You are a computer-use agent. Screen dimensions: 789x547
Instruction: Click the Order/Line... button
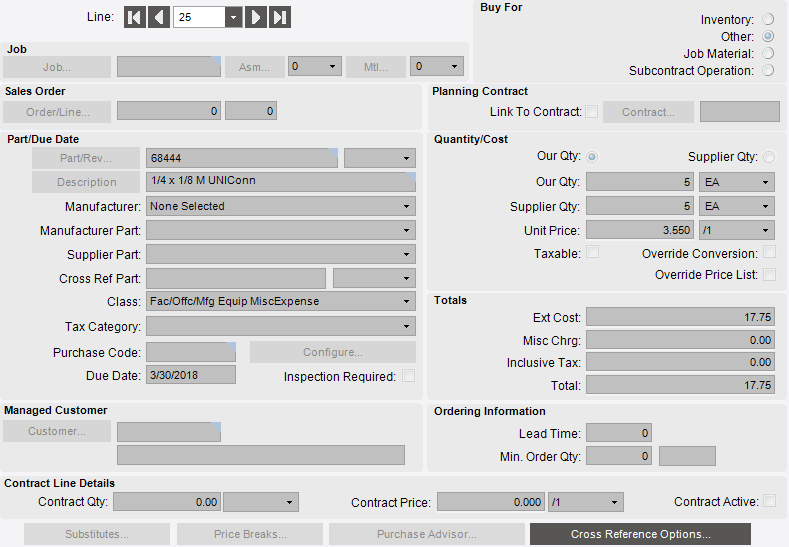click(x=57, y=112)
